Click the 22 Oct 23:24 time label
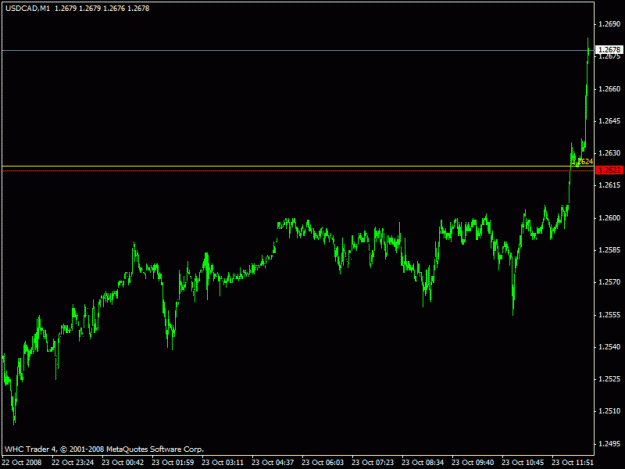 [73, 463]
